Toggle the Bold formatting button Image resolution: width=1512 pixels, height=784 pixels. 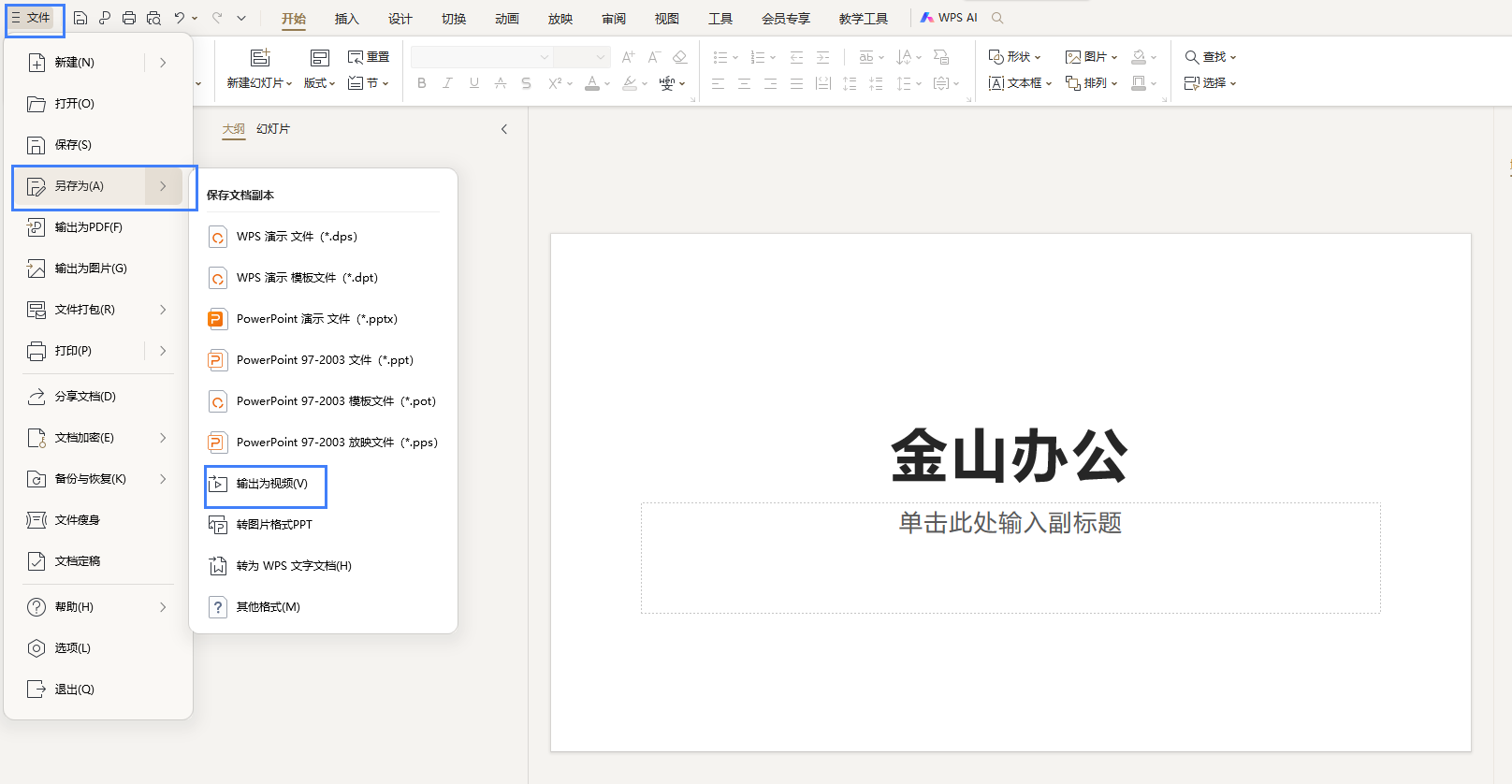click(422, 83)
